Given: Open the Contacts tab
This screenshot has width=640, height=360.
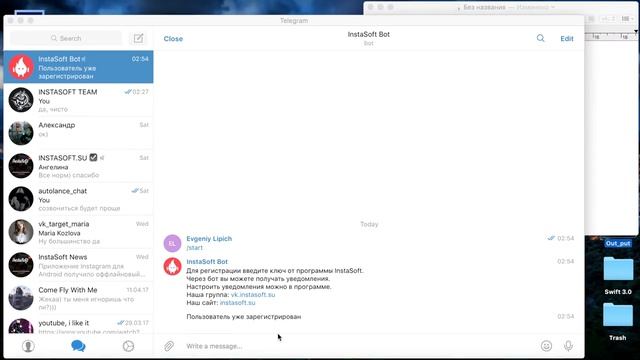Looking at the screenshot, I should pyautogui.click(x=28, y=346).
